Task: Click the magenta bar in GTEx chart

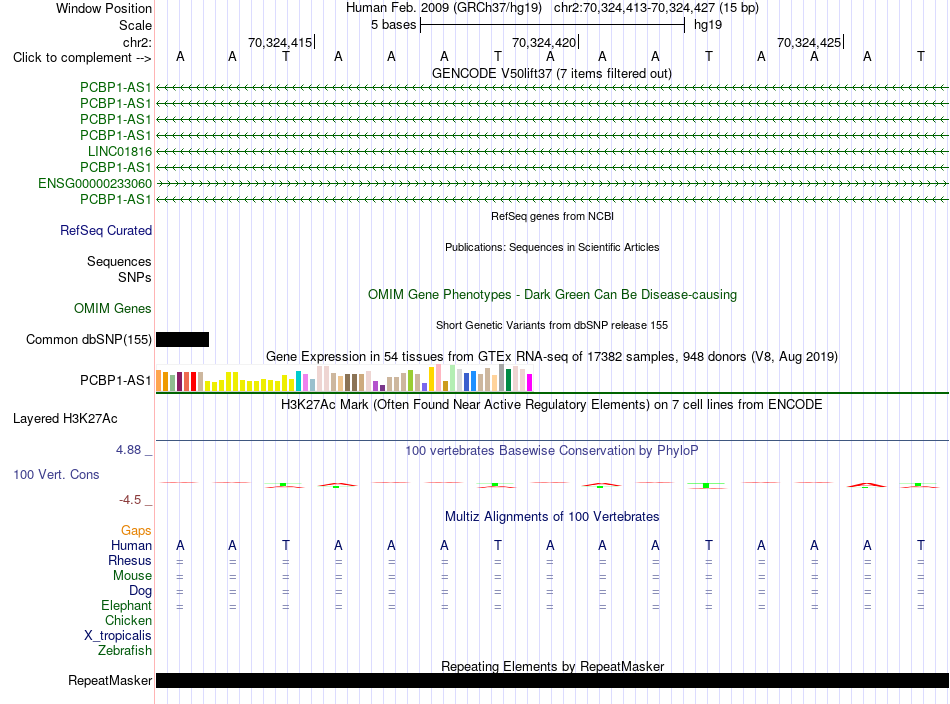Action: pyautogui.click(x=530, y=382)
